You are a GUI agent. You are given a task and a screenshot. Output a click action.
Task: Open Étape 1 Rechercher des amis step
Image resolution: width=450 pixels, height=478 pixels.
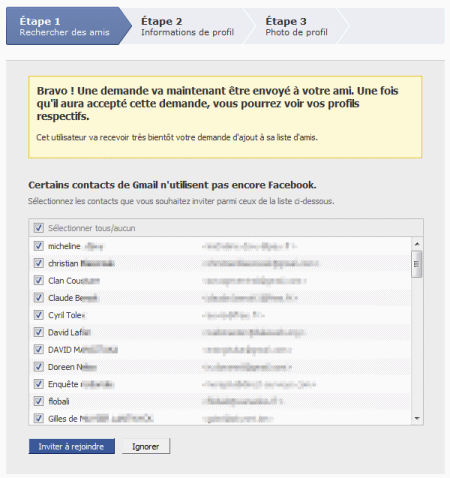pos(69,26)
